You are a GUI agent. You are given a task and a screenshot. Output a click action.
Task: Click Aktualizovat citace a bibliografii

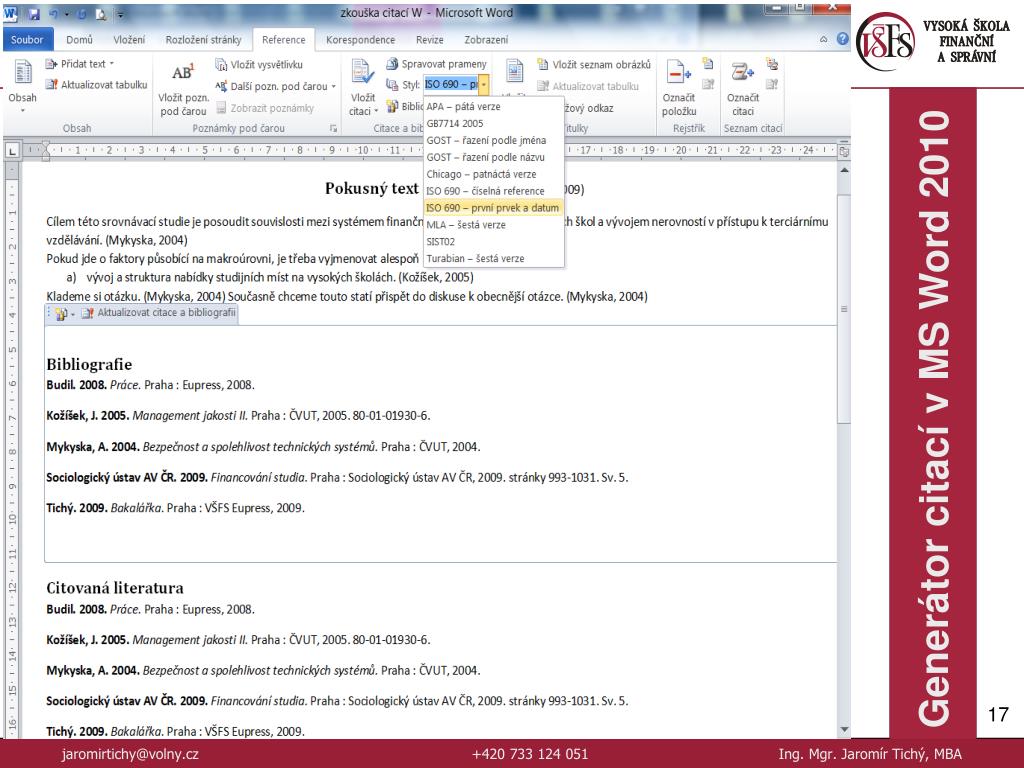tap(159, 313)
